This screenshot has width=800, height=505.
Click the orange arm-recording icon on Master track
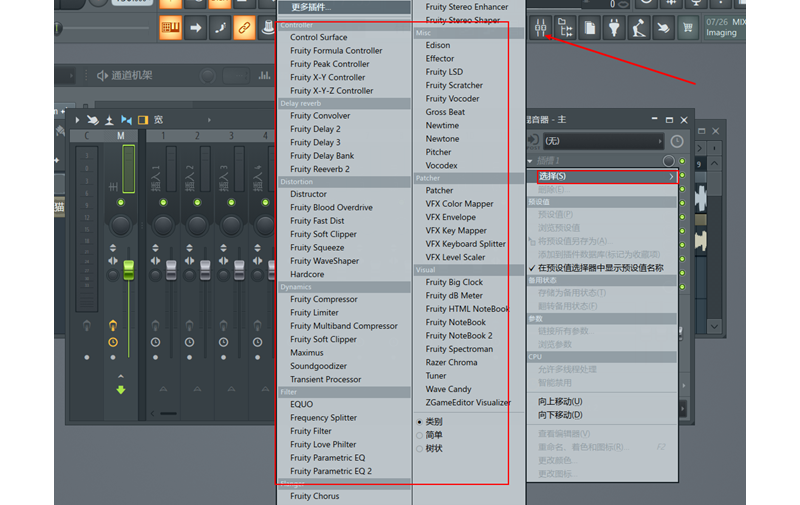113,325
